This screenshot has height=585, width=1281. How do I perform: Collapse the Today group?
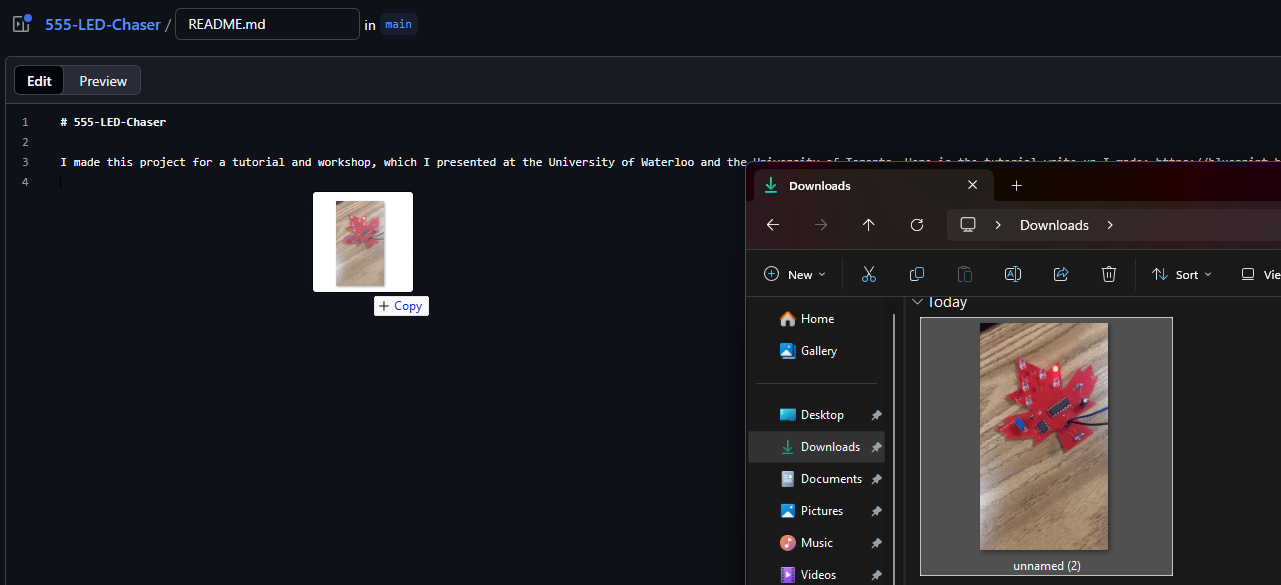[917, 302]
